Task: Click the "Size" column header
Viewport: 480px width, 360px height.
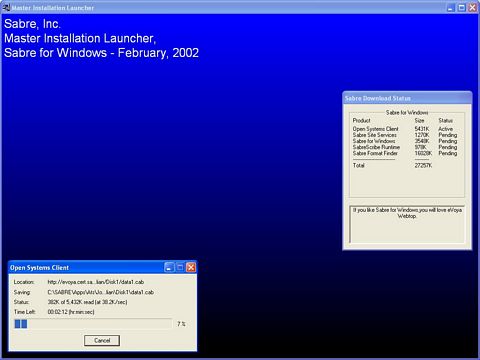Action: (419, 120)
